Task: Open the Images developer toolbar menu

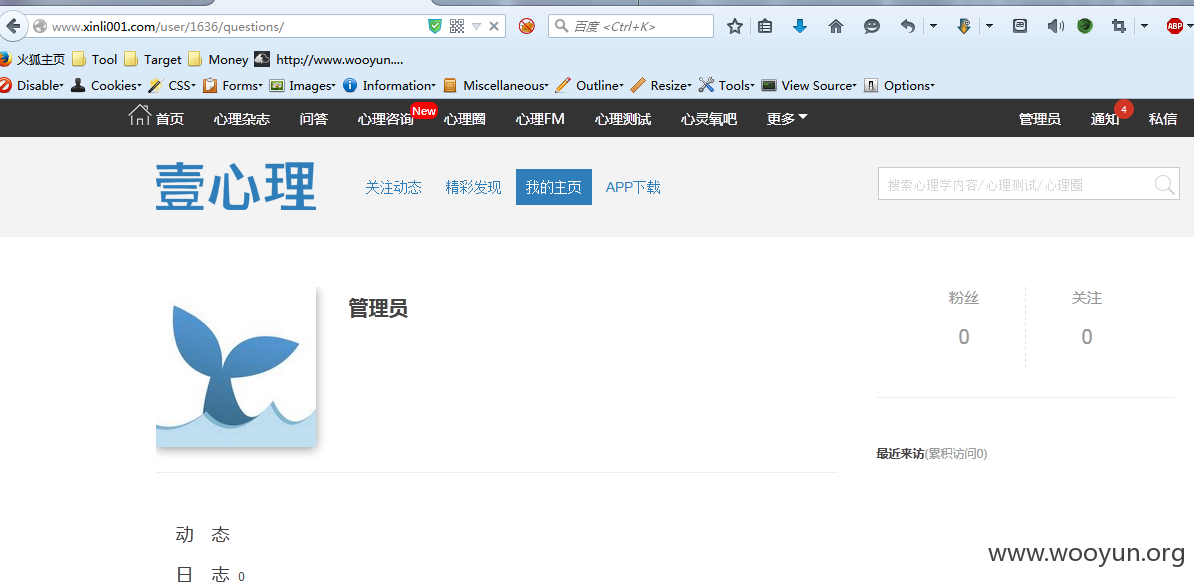Action: click(302, 85)
